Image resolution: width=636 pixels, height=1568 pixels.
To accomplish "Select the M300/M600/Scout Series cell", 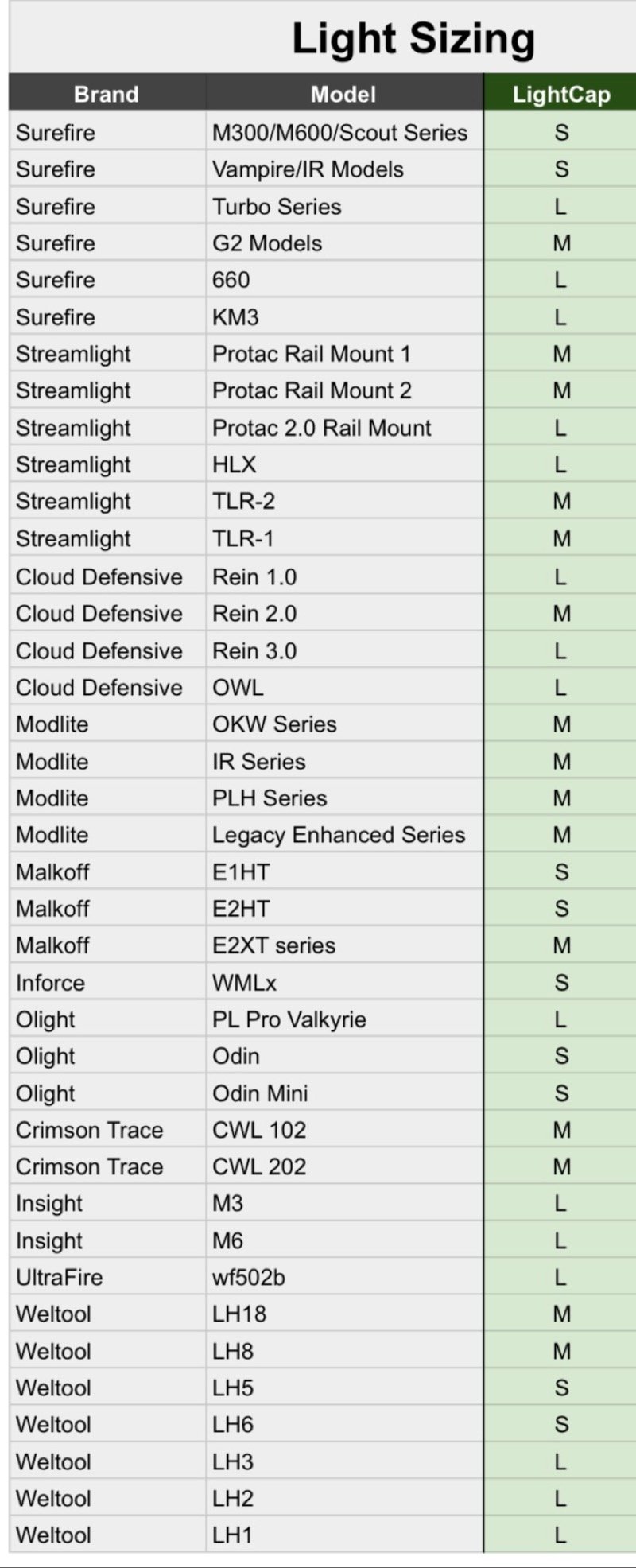I will click(x=339, y=133).
